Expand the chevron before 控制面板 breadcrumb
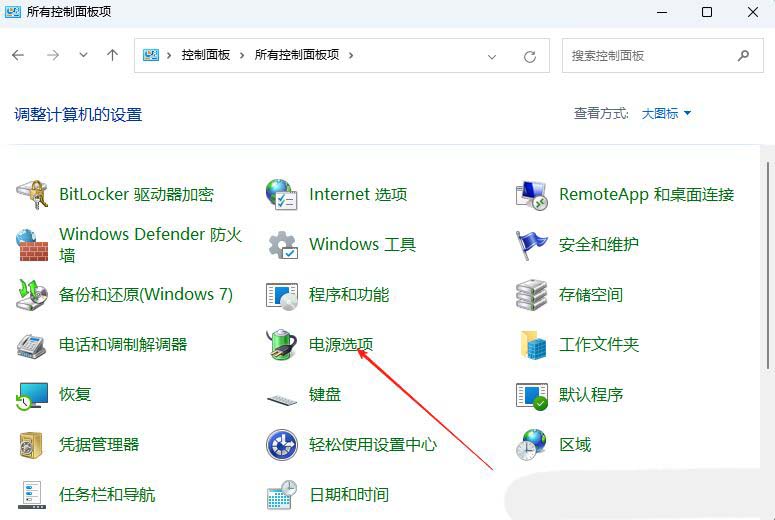 (169, 55)
